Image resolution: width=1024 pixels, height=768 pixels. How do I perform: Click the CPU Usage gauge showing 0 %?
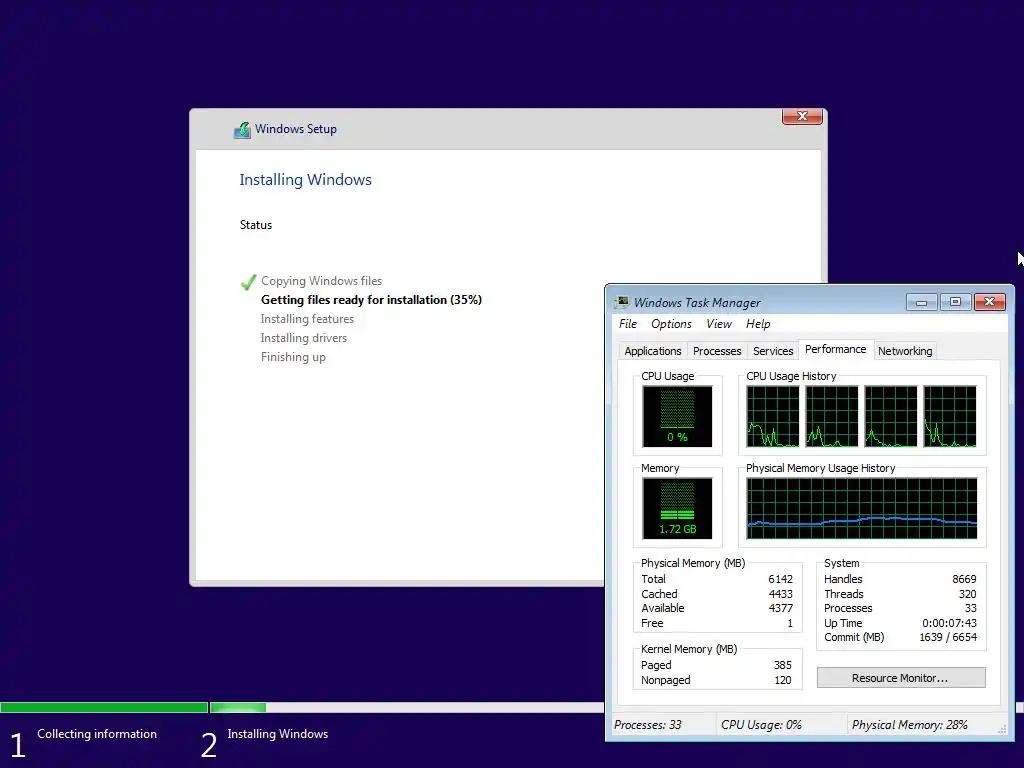(x=677, y=416)
